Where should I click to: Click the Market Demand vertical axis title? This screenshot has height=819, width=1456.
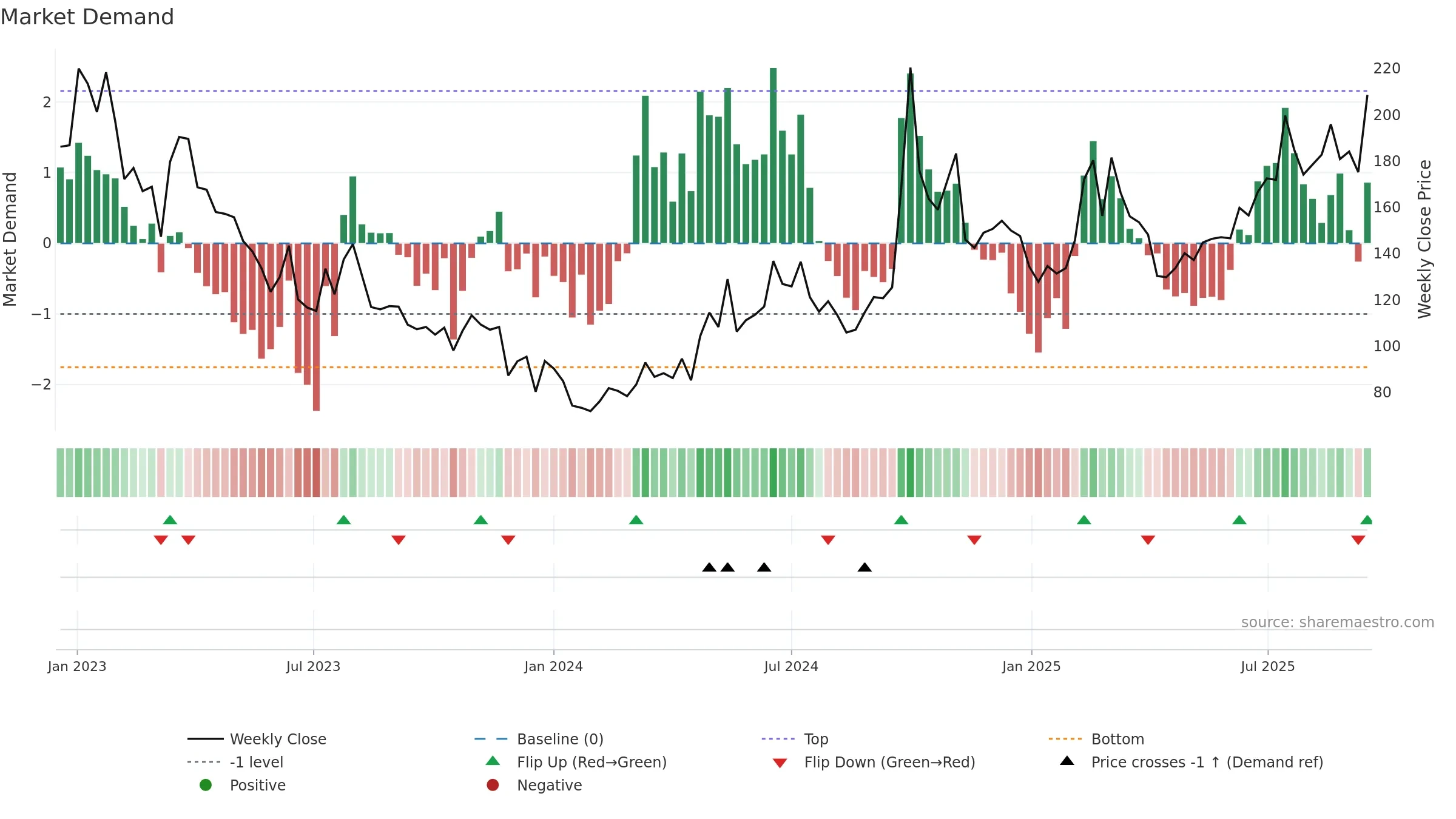pyautogui.click(x=10, y=239)
